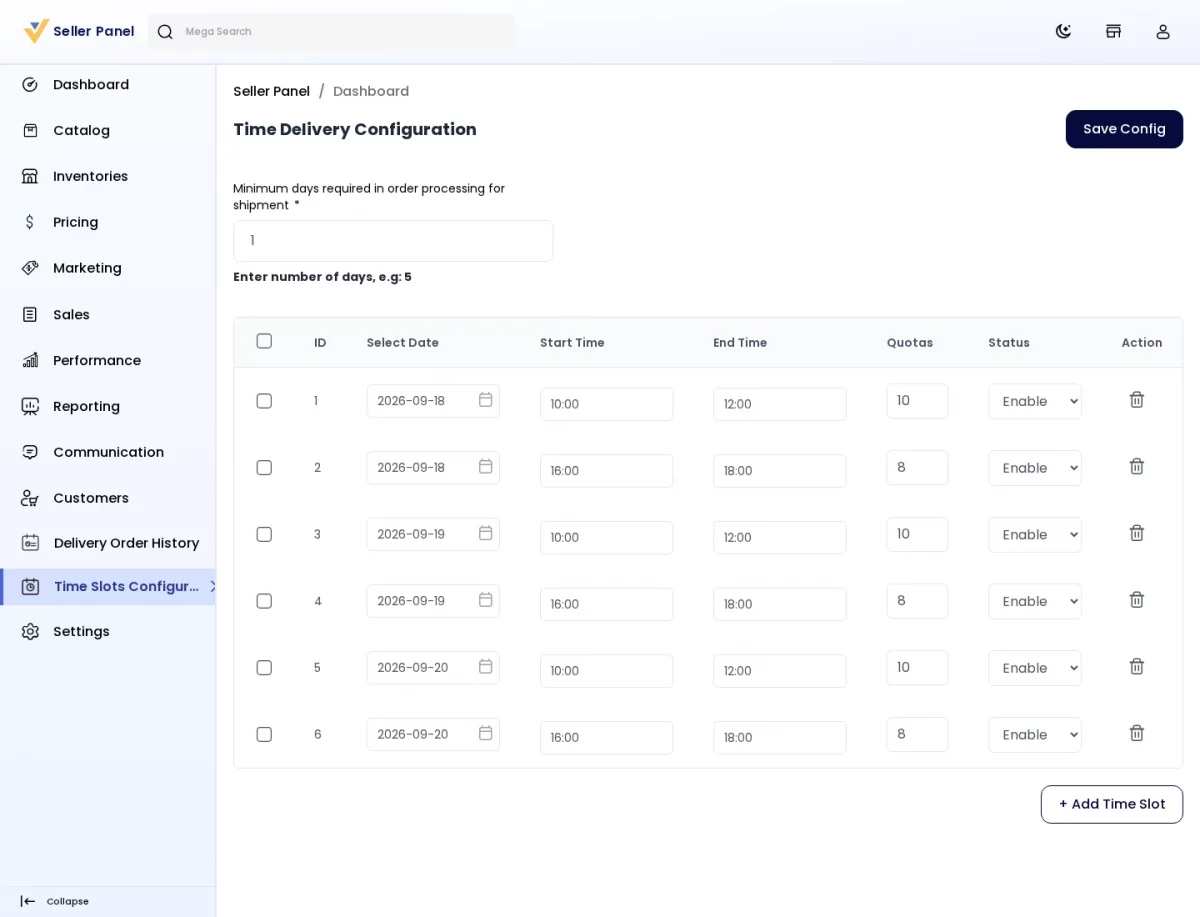Click Start Time field of slot 4
Image resolution: width=1200 pixels, height=917 pixels.
(606, 604)
